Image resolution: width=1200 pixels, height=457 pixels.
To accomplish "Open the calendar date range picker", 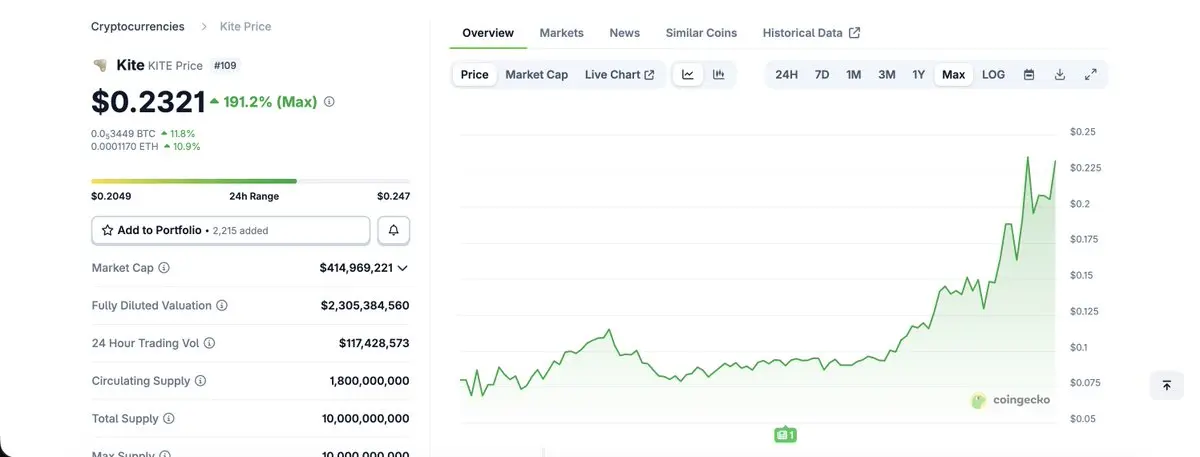I will pos(1028,74).
